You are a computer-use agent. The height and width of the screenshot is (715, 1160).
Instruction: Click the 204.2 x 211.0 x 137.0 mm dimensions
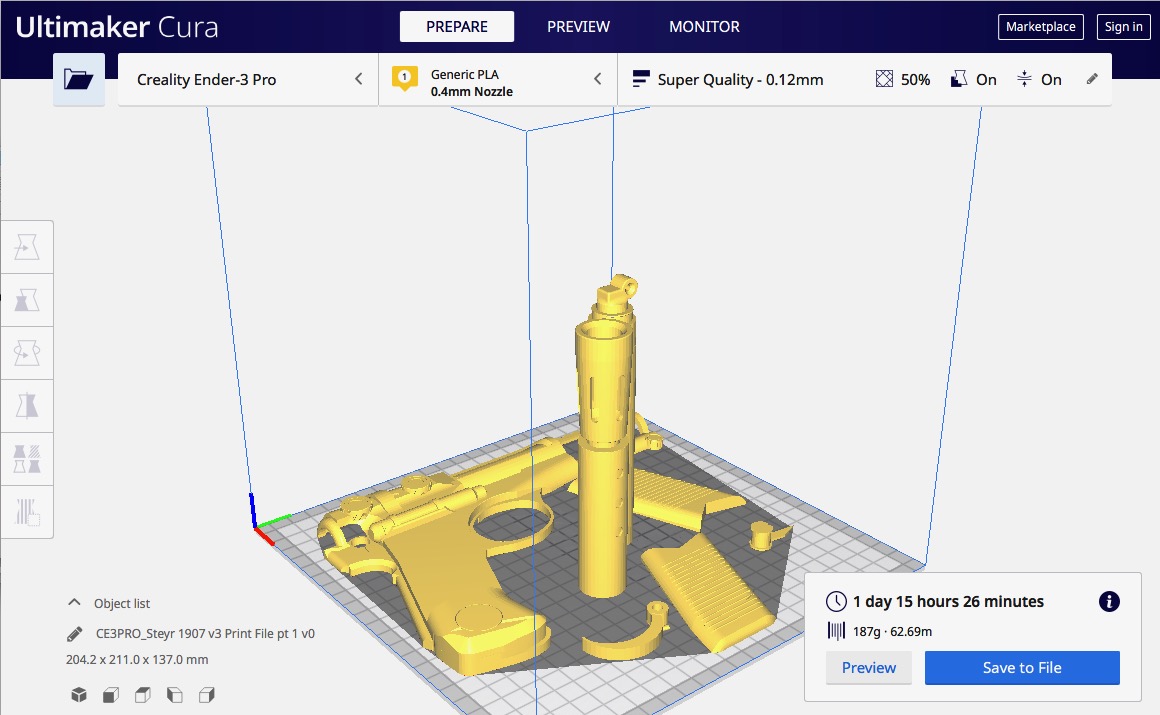point(137,659)
